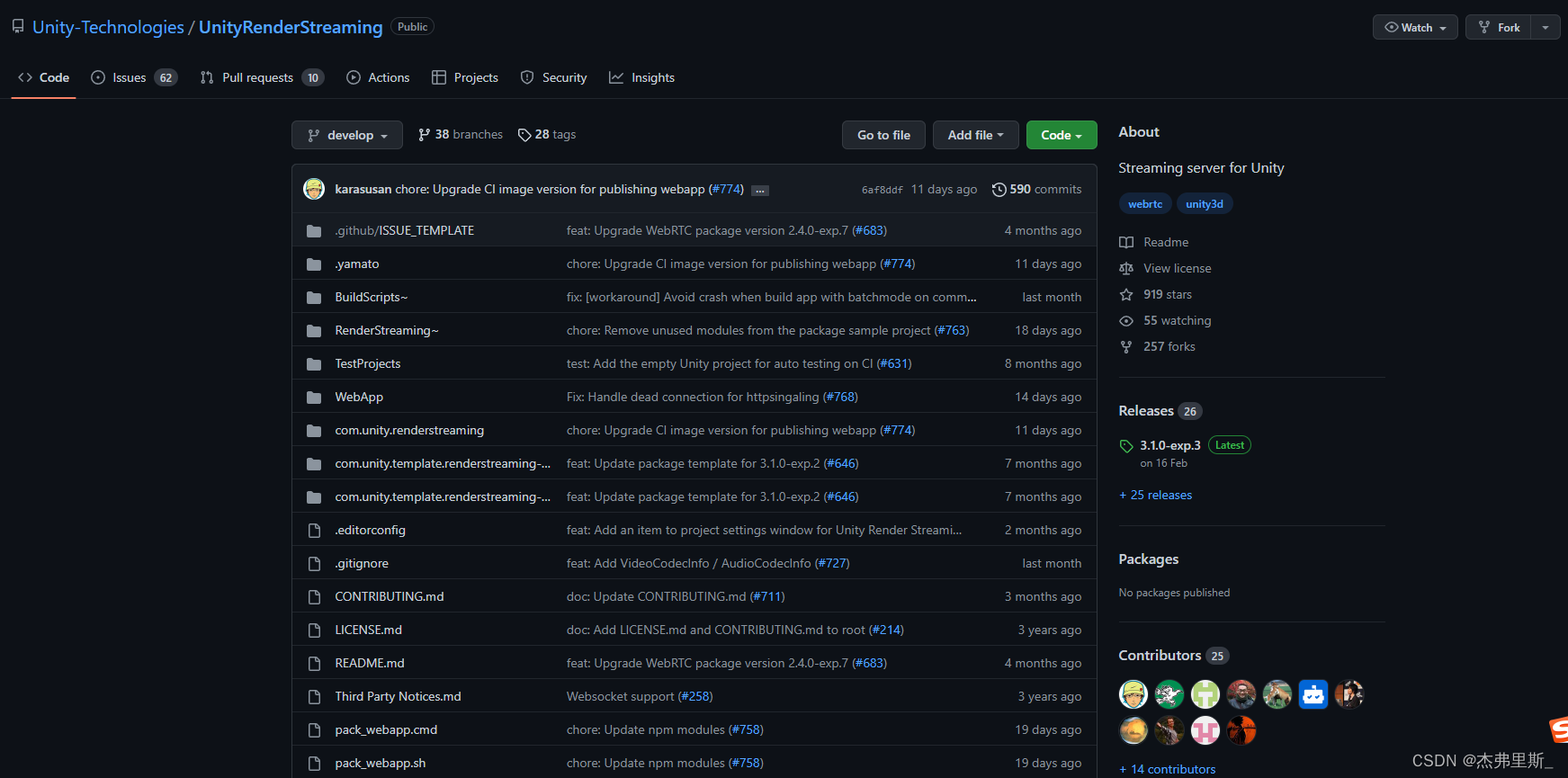
Task: Open the Contributors heading link
Action: point(1174,656)
